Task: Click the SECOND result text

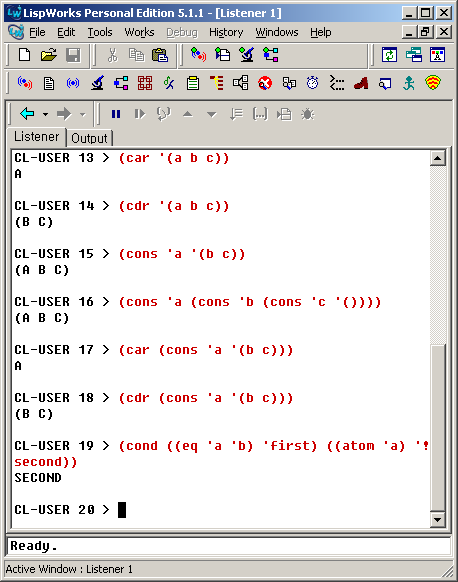Action: pos(38,478)
